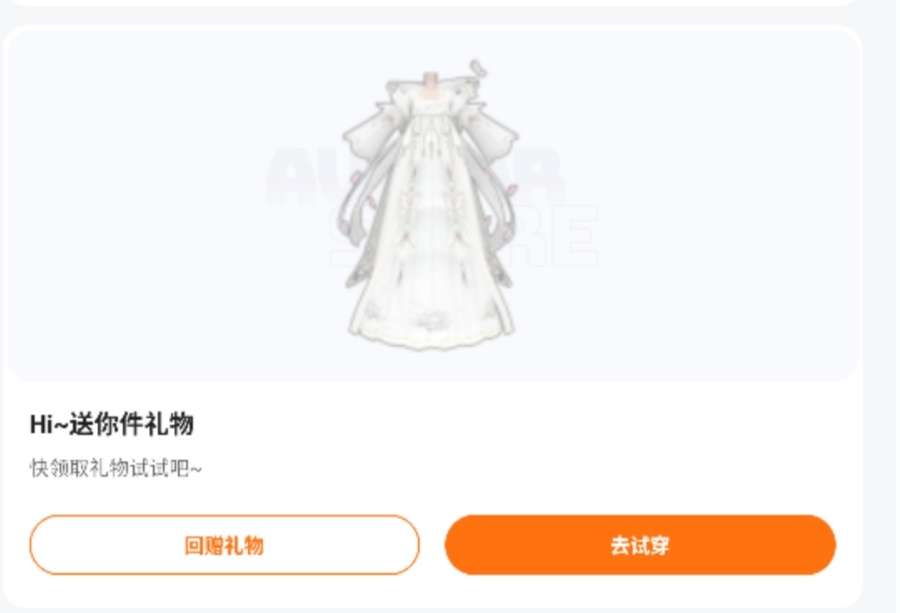Open the white hanfu dress gift image
The width and height of the screenshot is (900, 613).
431,205
